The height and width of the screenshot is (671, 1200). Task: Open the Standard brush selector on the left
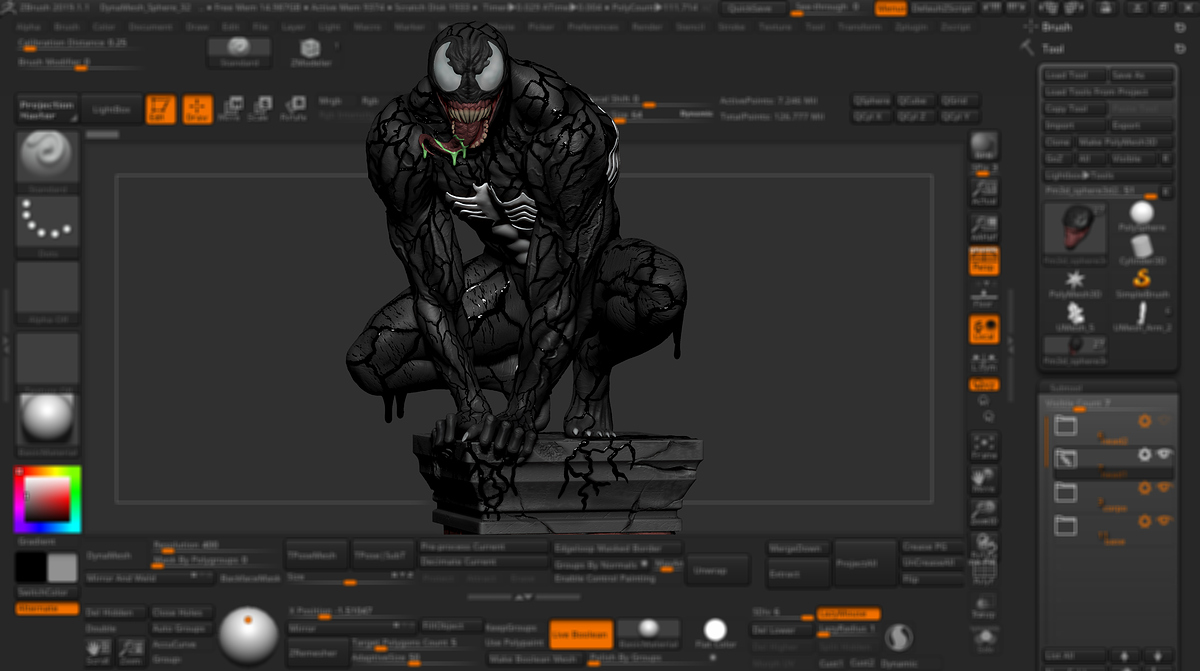click(x=47, y=155)
